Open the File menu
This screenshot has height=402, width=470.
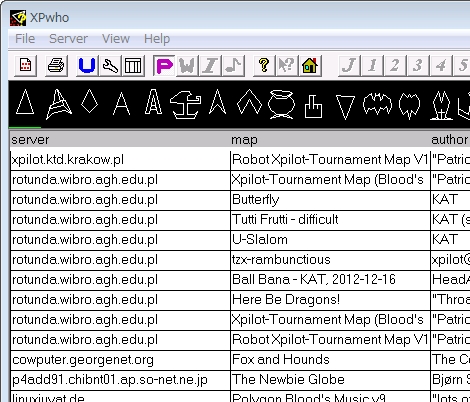(25, 39)
